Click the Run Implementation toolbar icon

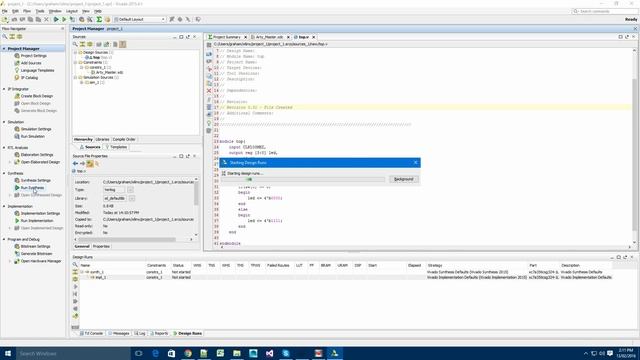[x=64, y=19]
